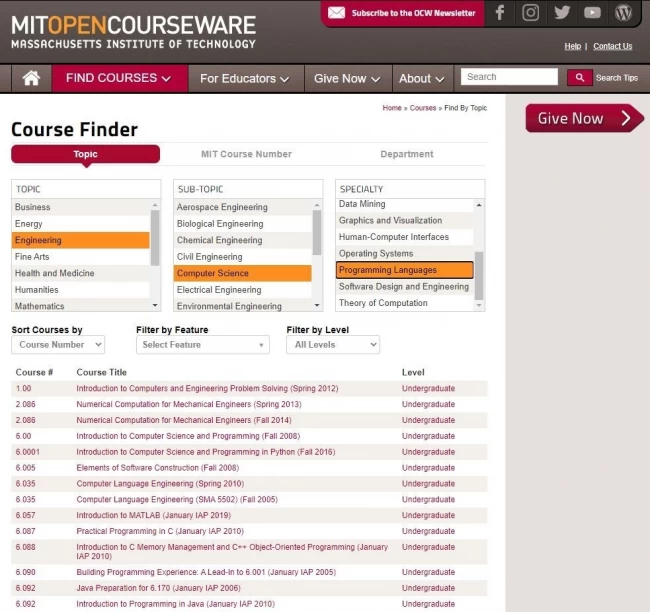Select the Topic tab
Viewport: 650px width, 612px height.
(85, 154)
